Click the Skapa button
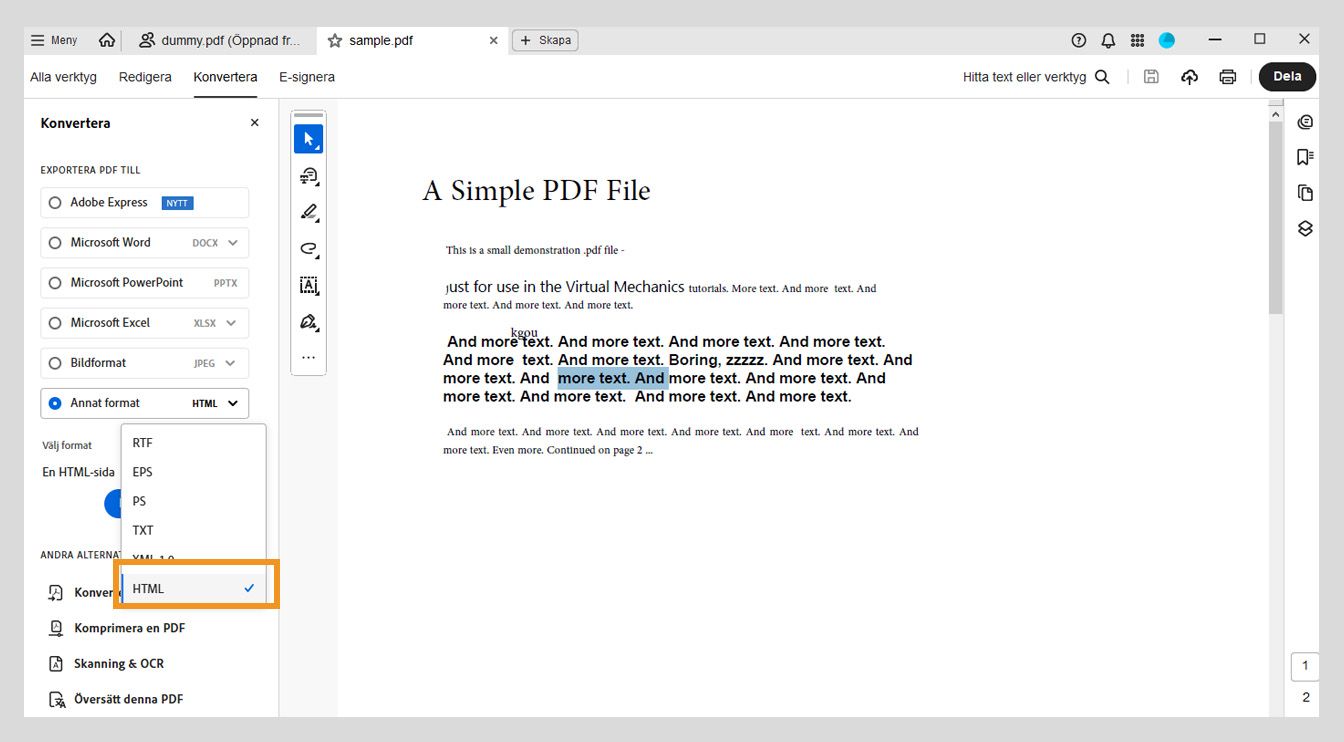The width and height of the screenshot is (1344, 742). click(545, 40)
